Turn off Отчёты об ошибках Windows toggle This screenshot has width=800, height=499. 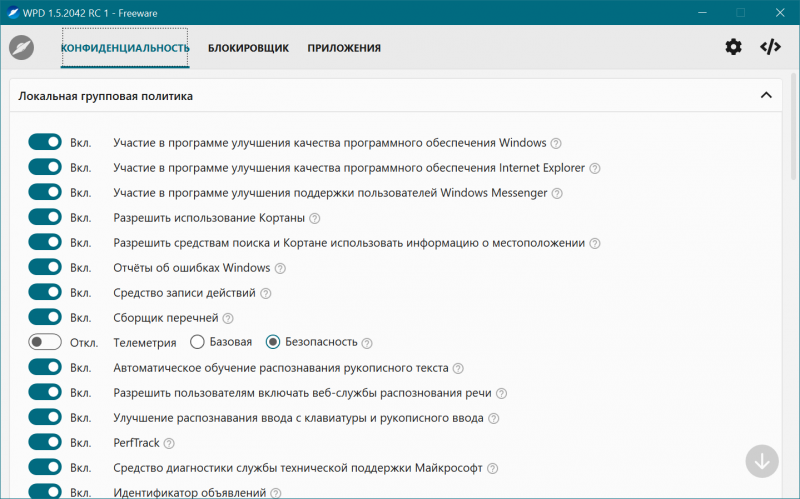(45, 267)
